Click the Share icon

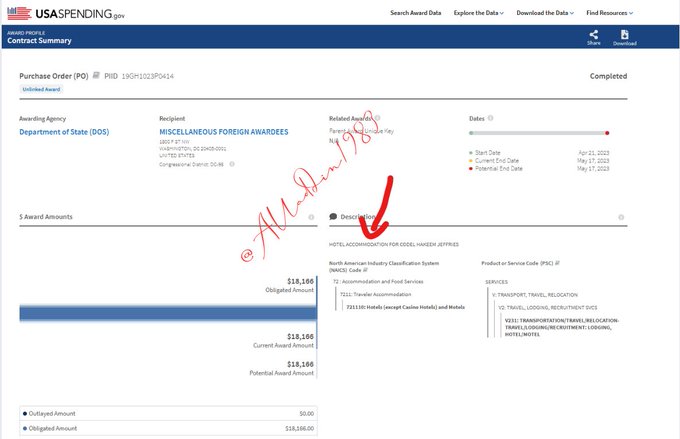[593, 35]
